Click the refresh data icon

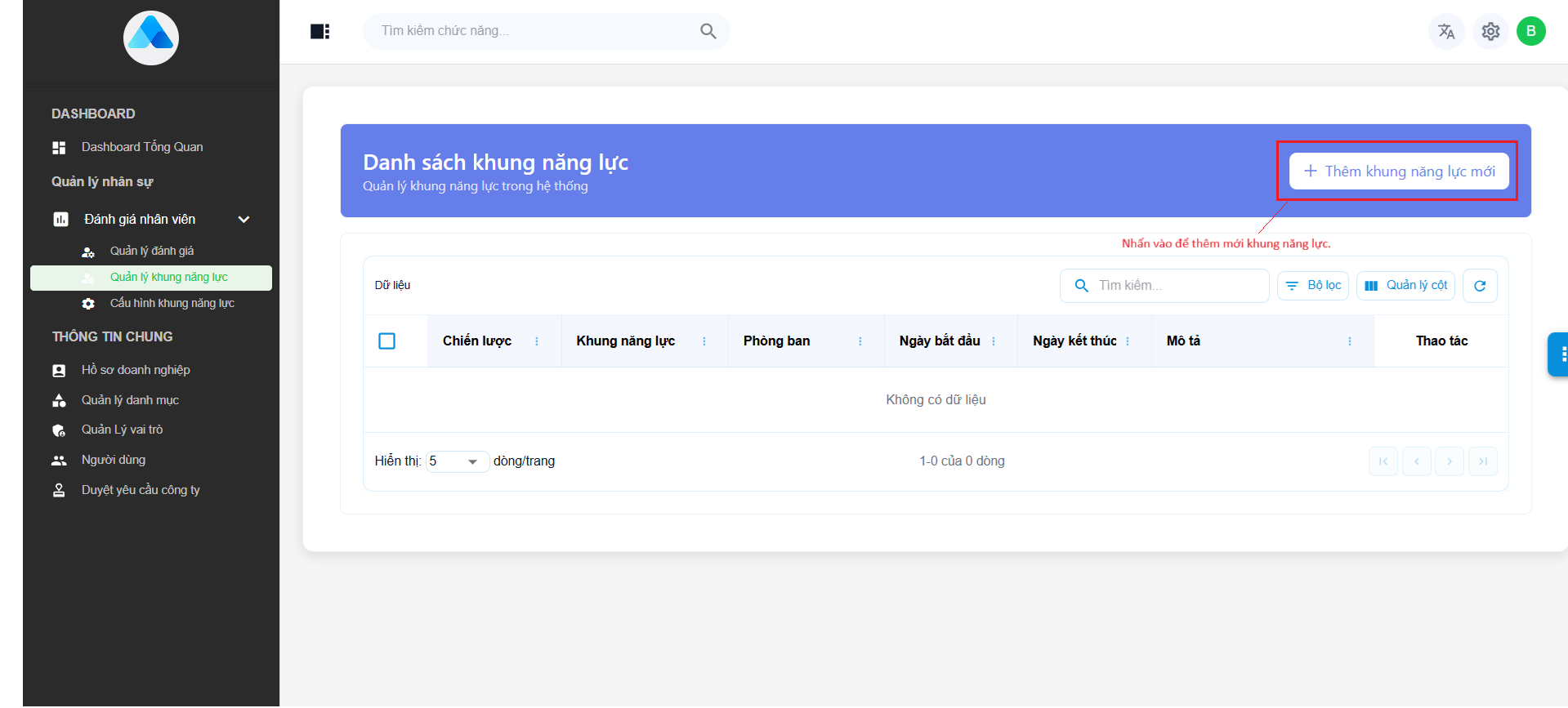(x=1479, y=286)
